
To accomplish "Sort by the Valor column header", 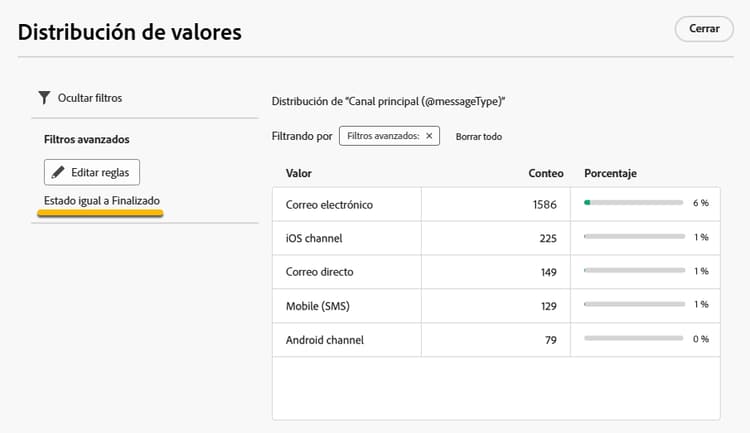I will coord(298,173).
